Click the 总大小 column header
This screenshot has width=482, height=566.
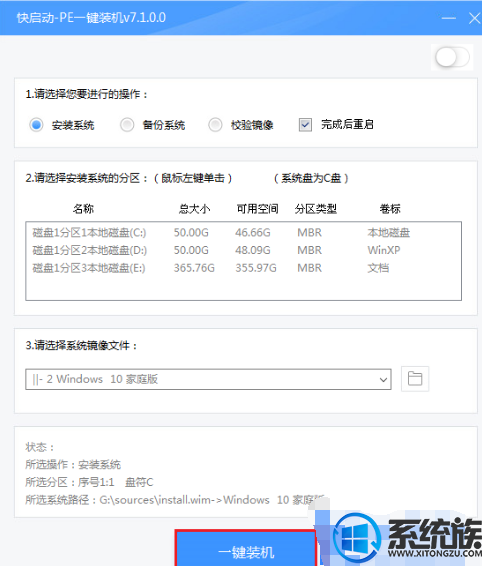click(x=194, y=209)
